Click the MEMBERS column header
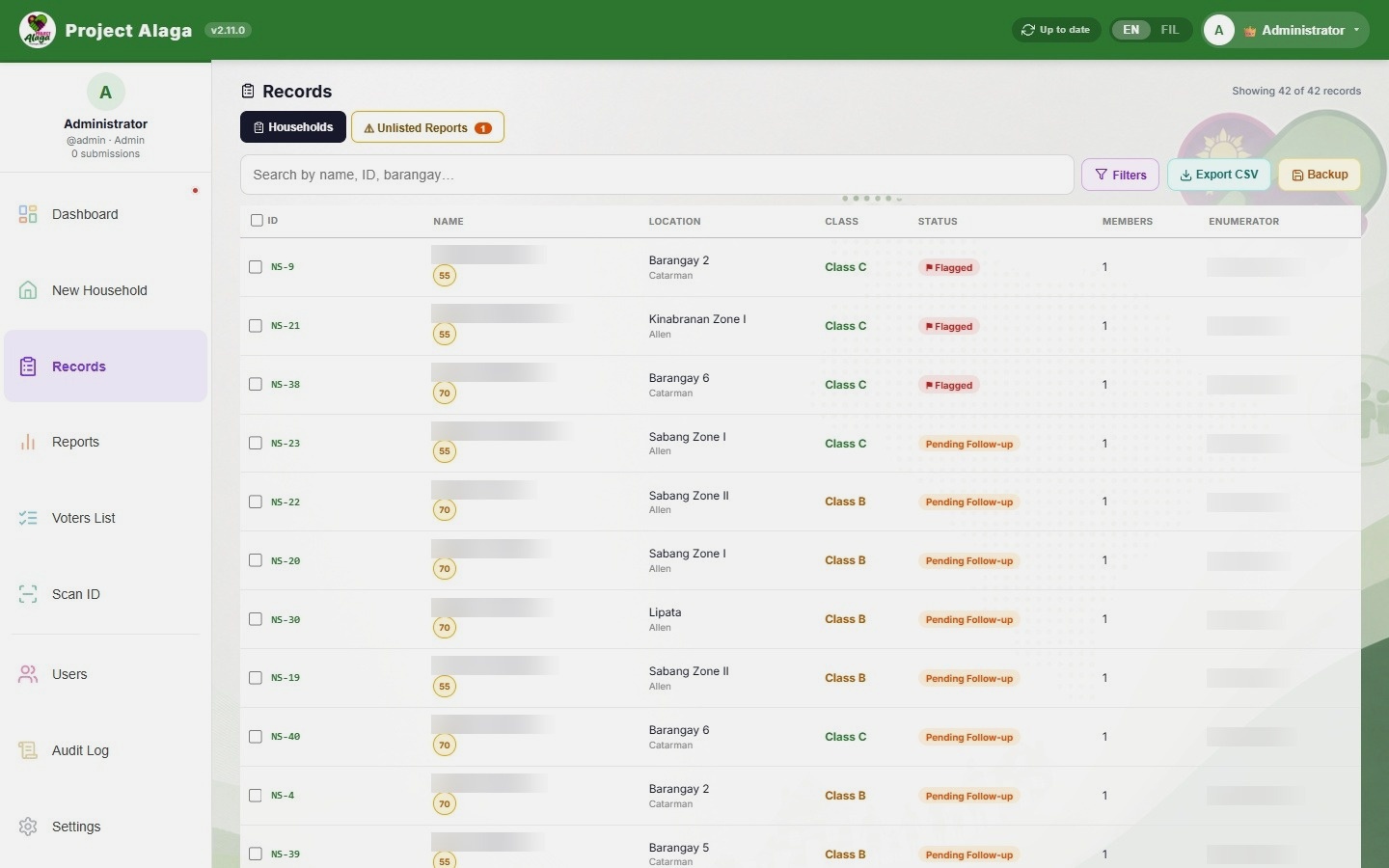The width and height of the screenshot is (1389, 868). pyautogui.click(x=1128, y=222)
